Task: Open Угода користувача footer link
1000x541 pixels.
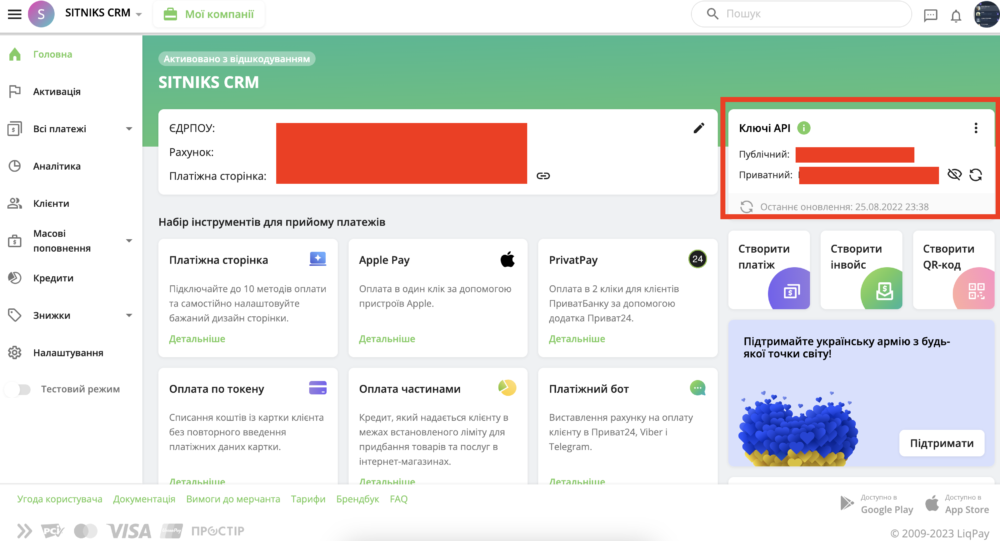Action: [x=60, y=499]
